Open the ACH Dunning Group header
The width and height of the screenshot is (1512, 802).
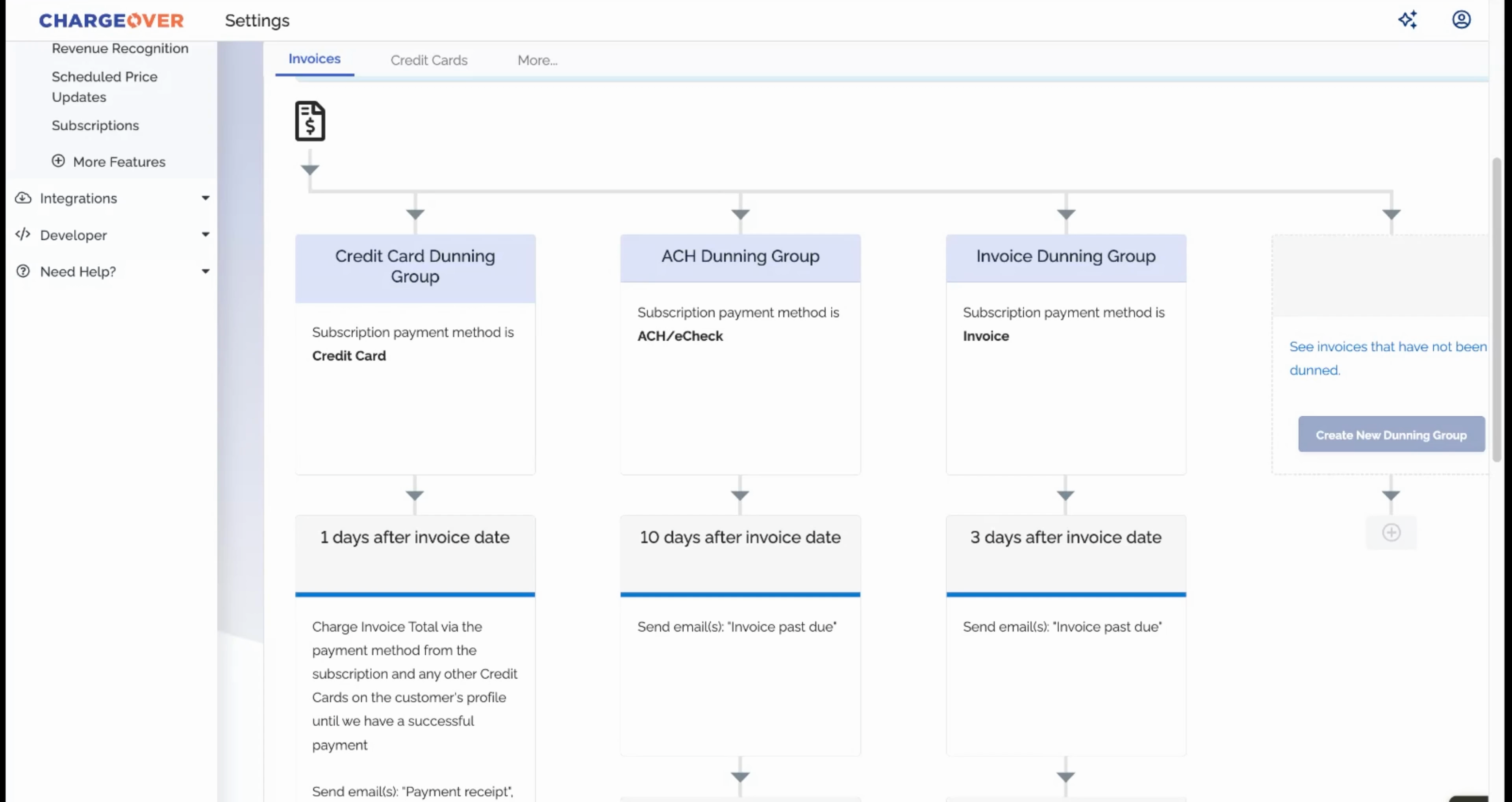pos(740,258)
